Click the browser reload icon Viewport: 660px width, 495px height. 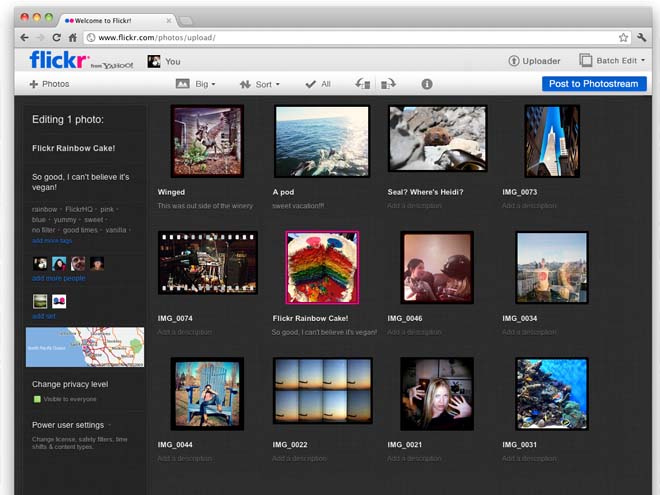(57, 37)
